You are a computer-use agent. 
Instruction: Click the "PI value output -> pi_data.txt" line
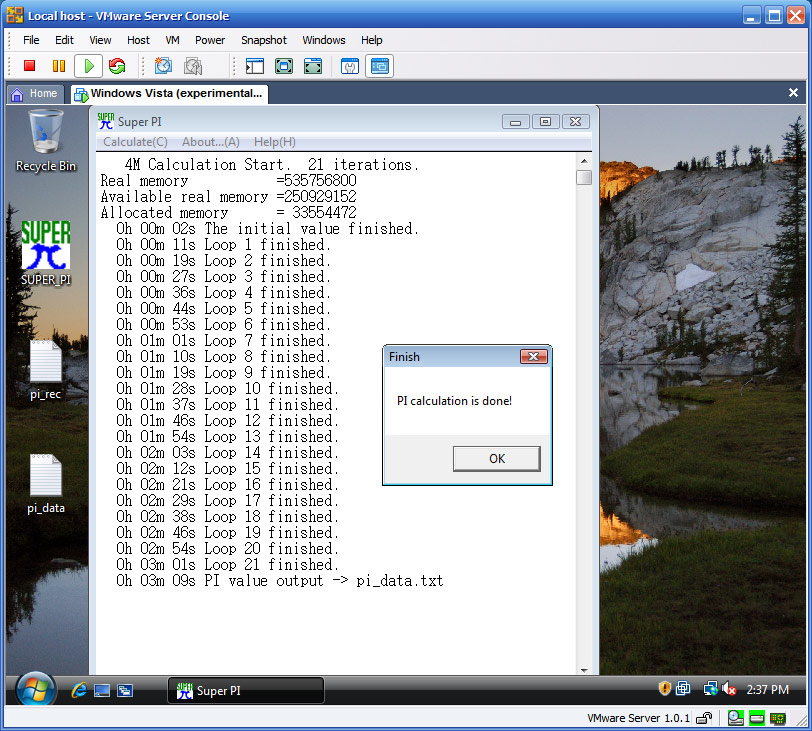coord(280,580)
